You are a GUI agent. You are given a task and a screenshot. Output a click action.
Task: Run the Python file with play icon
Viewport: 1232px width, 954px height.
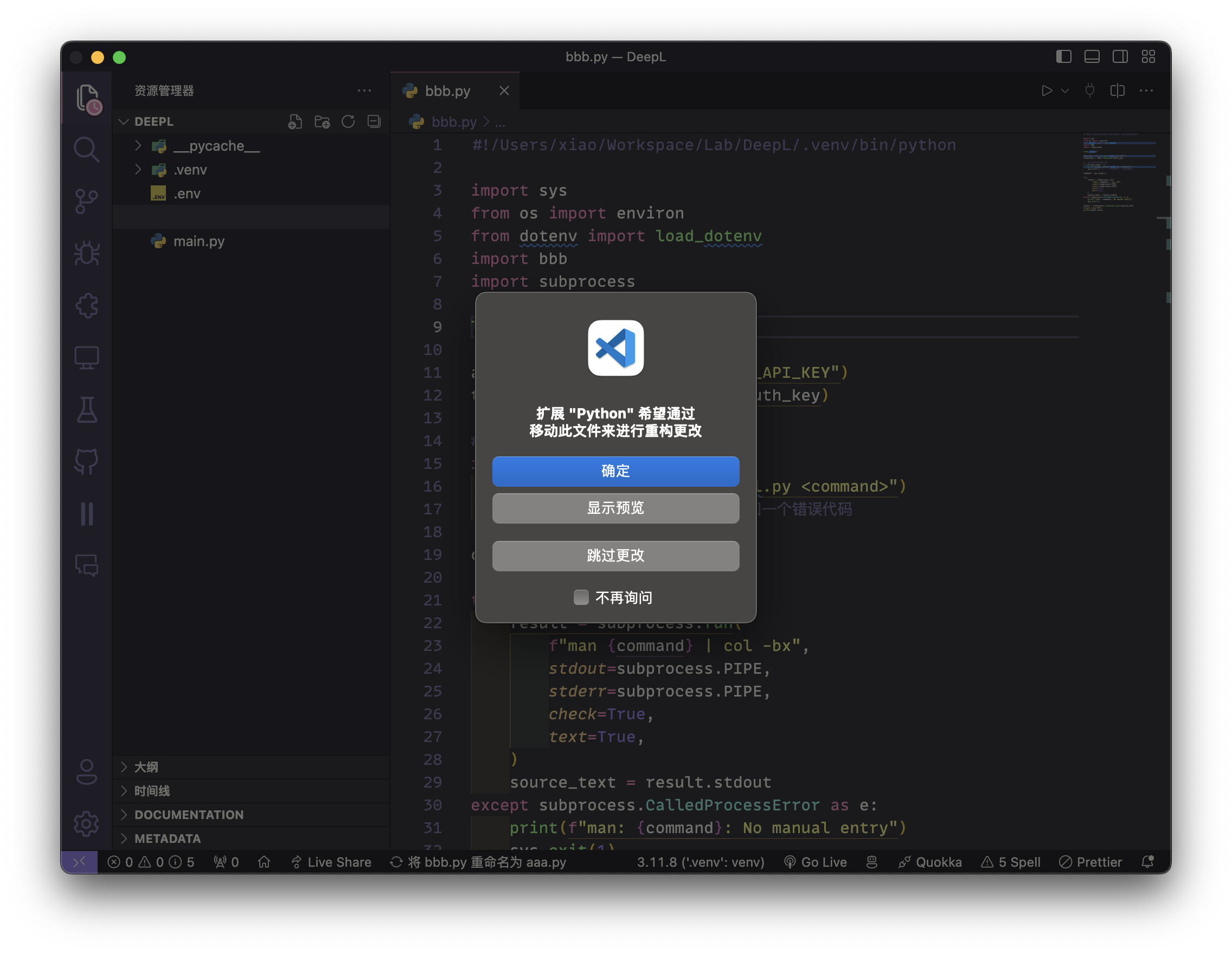click(x=1047, y=91)
